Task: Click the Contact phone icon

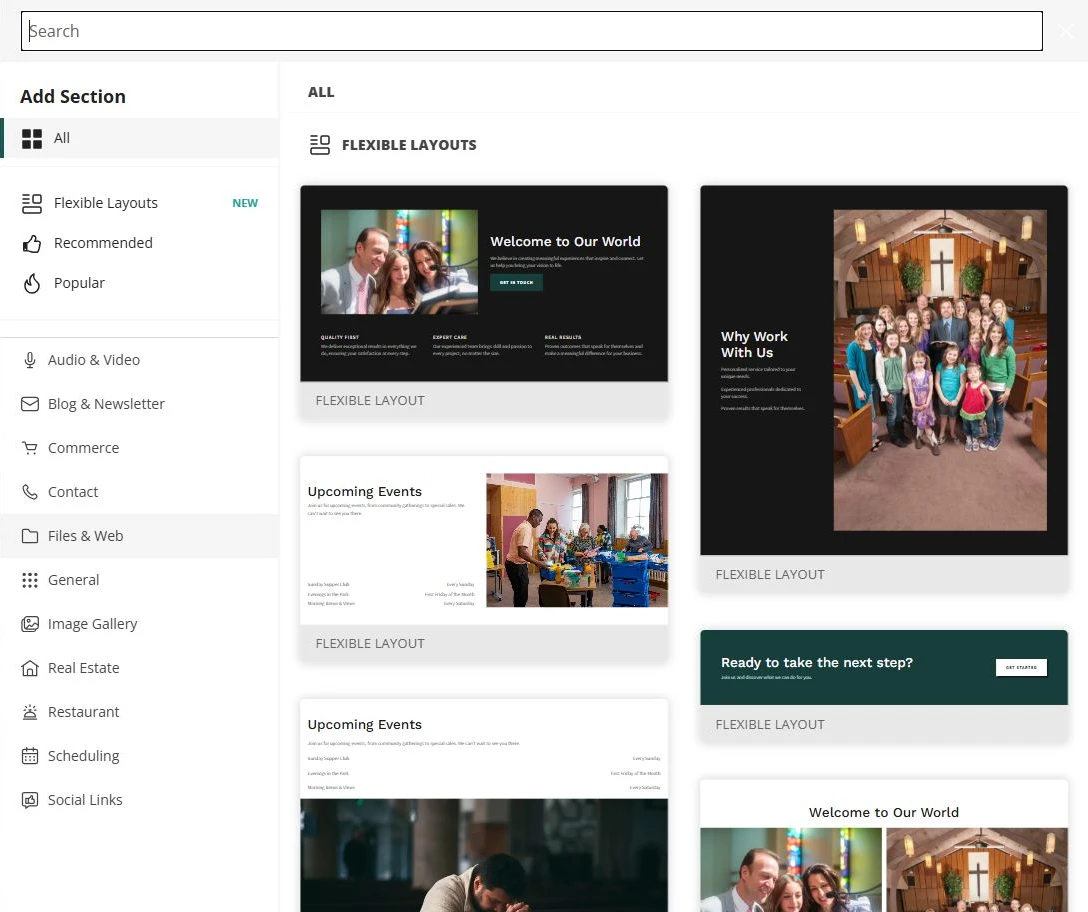Action: coord(30,492)
